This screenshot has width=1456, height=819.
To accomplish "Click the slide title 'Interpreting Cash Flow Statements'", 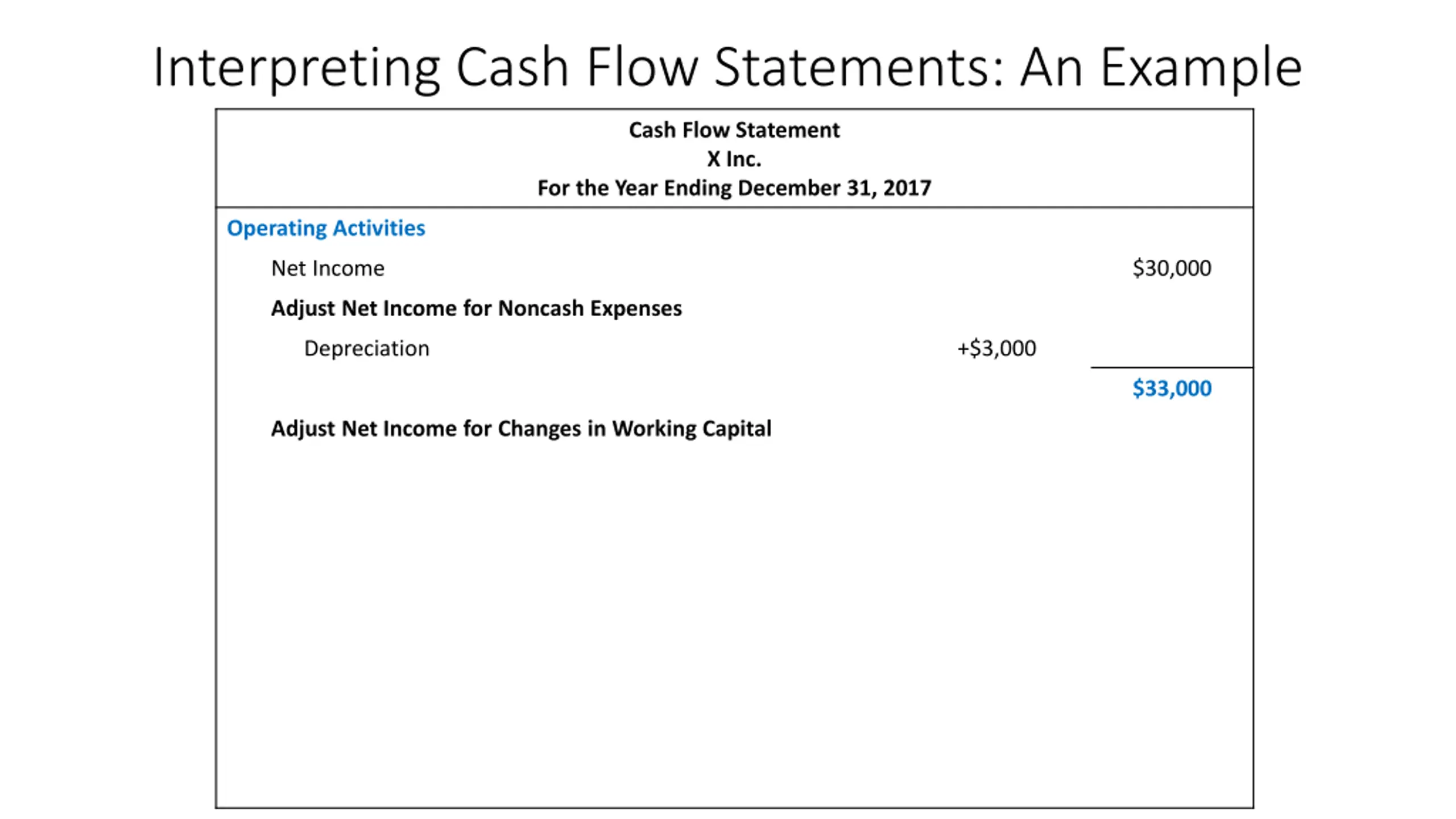I will click(x=574, y=68).
